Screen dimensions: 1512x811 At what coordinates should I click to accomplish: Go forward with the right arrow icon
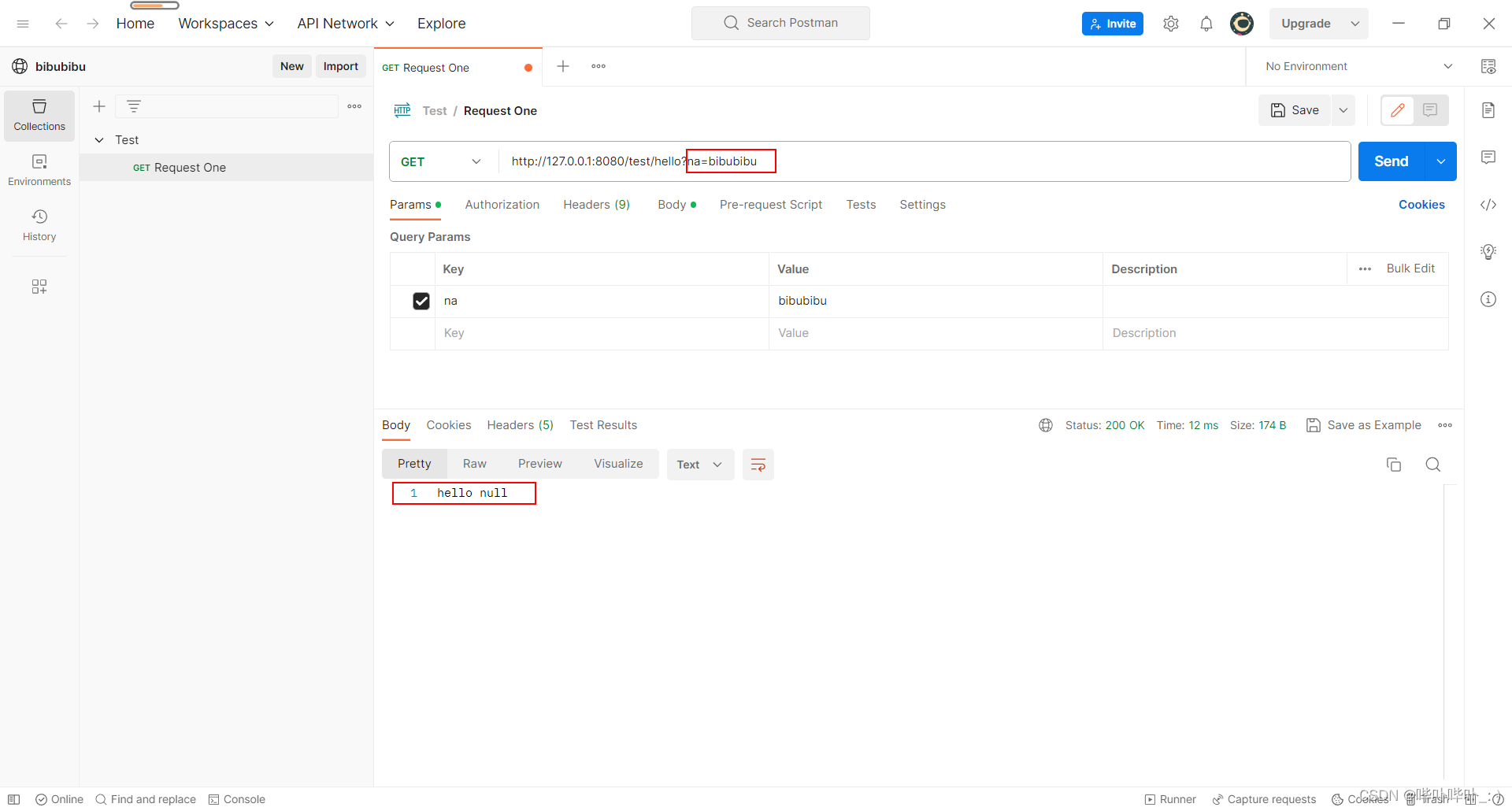pyautogui.click(x=93, y=24)
